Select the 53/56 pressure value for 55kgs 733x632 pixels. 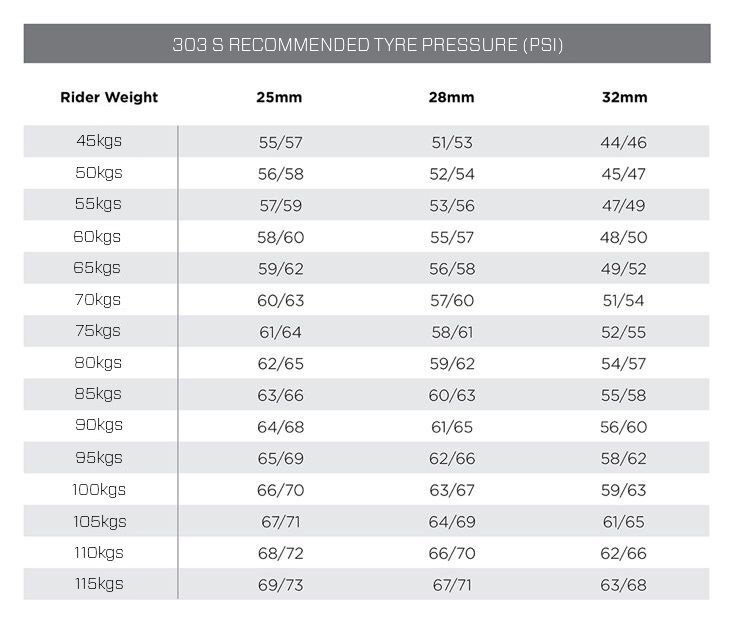(x=452, y=206)
